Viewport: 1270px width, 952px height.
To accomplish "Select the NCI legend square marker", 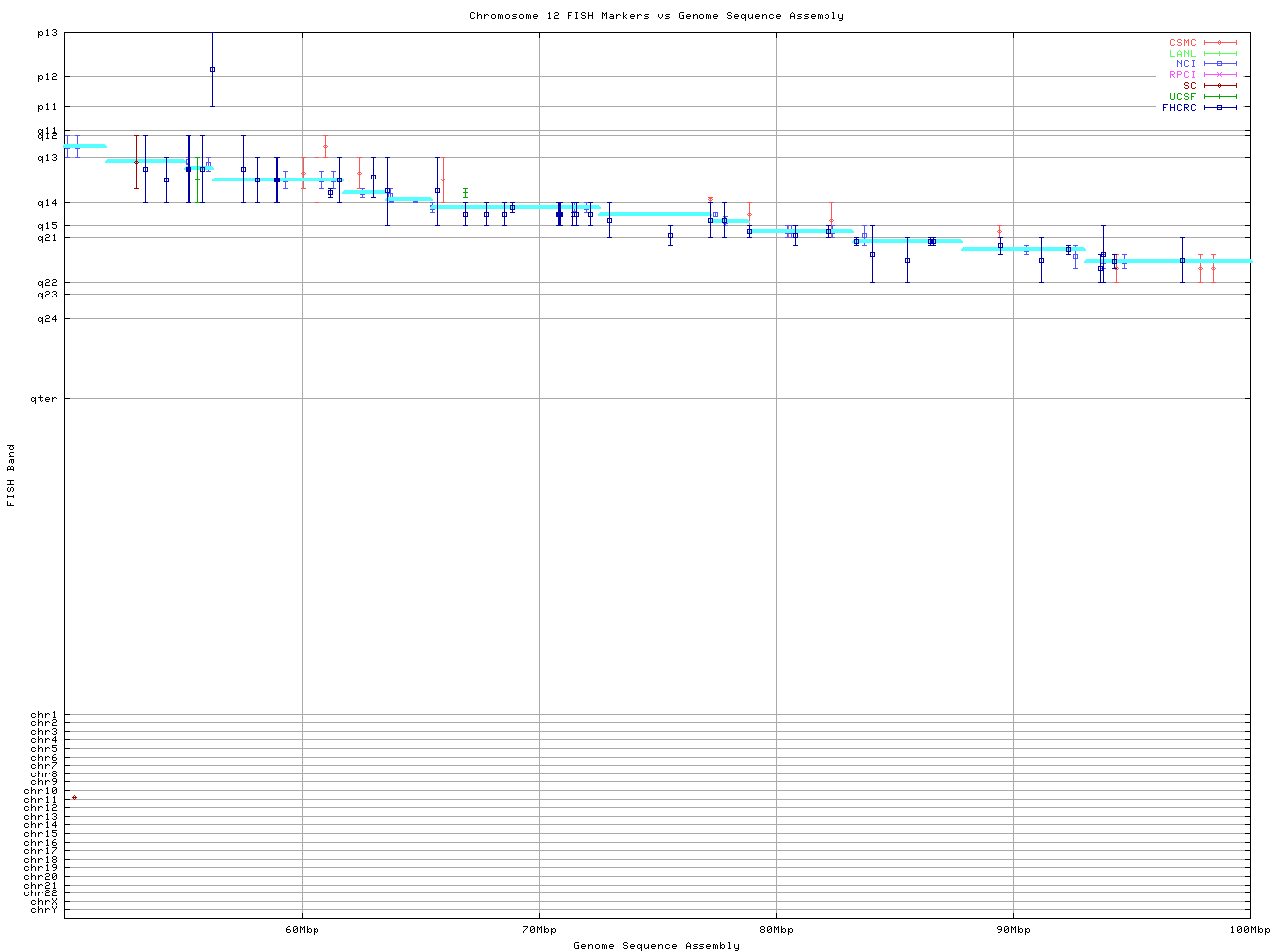I will click(1219, 64).
